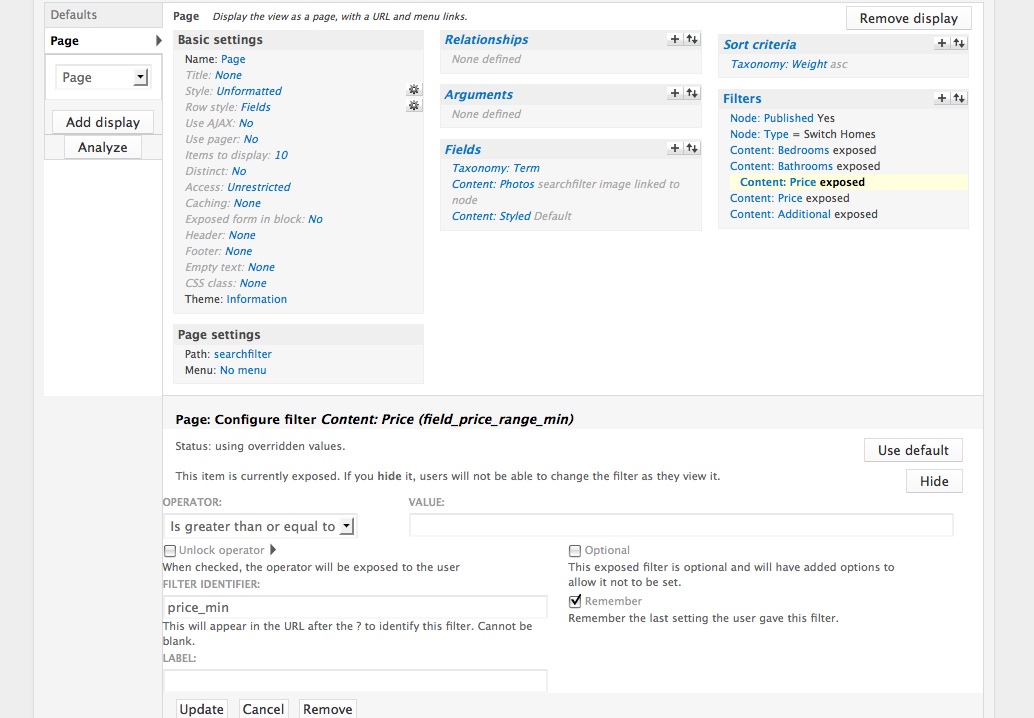
Task: Open the operator dropdown showing 'Is greater than or equal to'
Action: pos(258,525)
